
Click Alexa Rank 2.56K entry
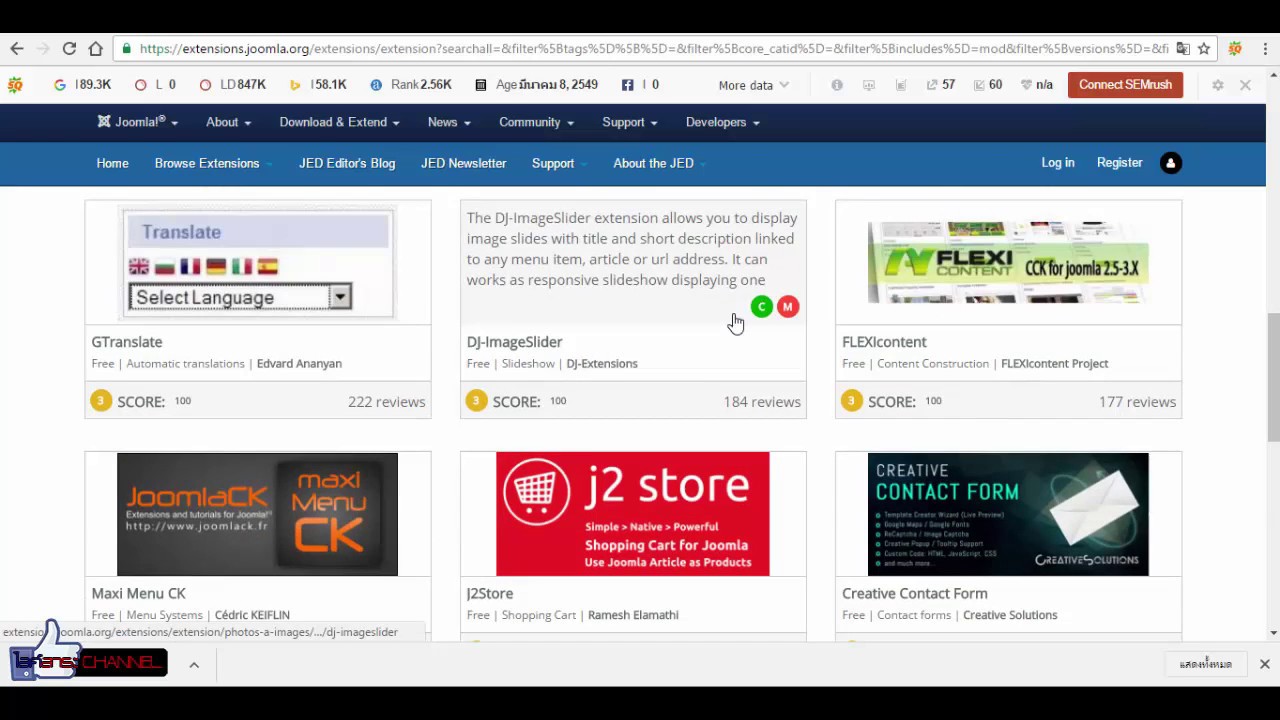411,85
